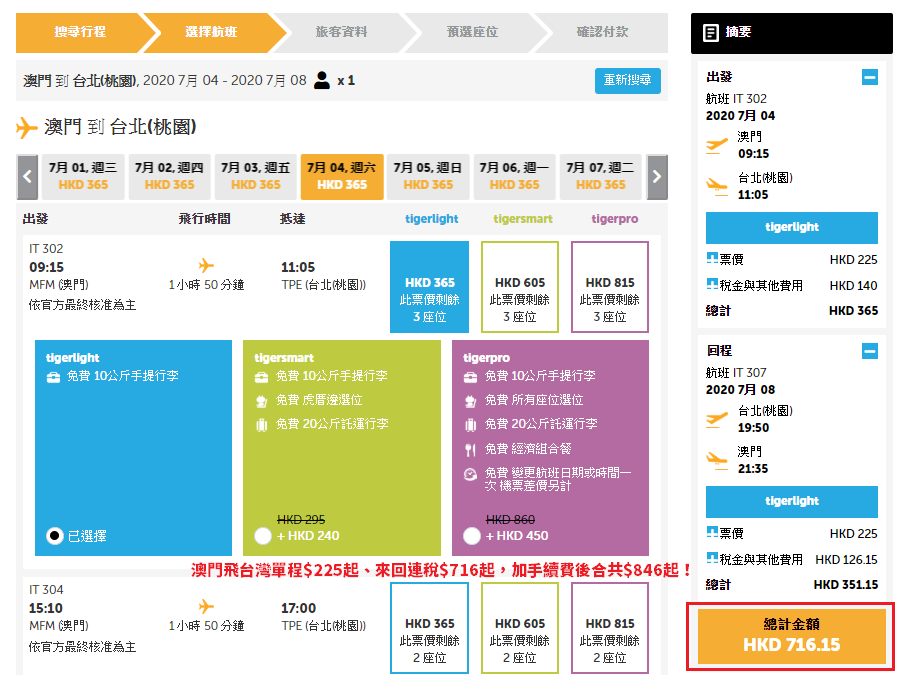912x675 pixels.
Task: Click the plane icon in IT 302 row
Action: pyautogui.click(x=206, y=266)
